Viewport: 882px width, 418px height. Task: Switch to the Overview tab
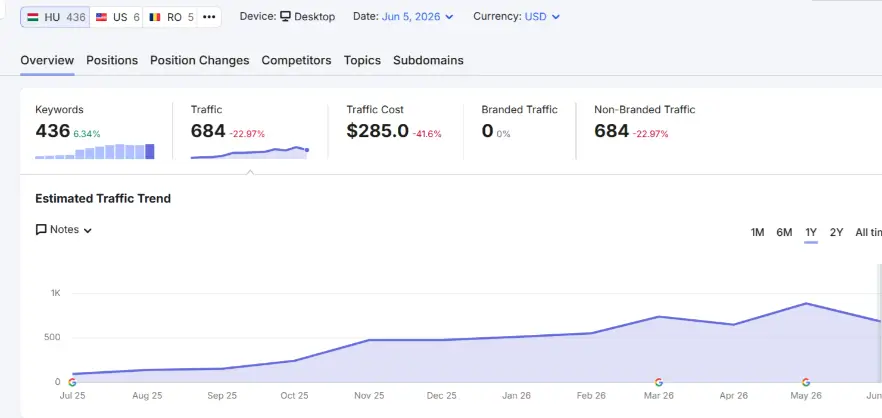[47, 60]
